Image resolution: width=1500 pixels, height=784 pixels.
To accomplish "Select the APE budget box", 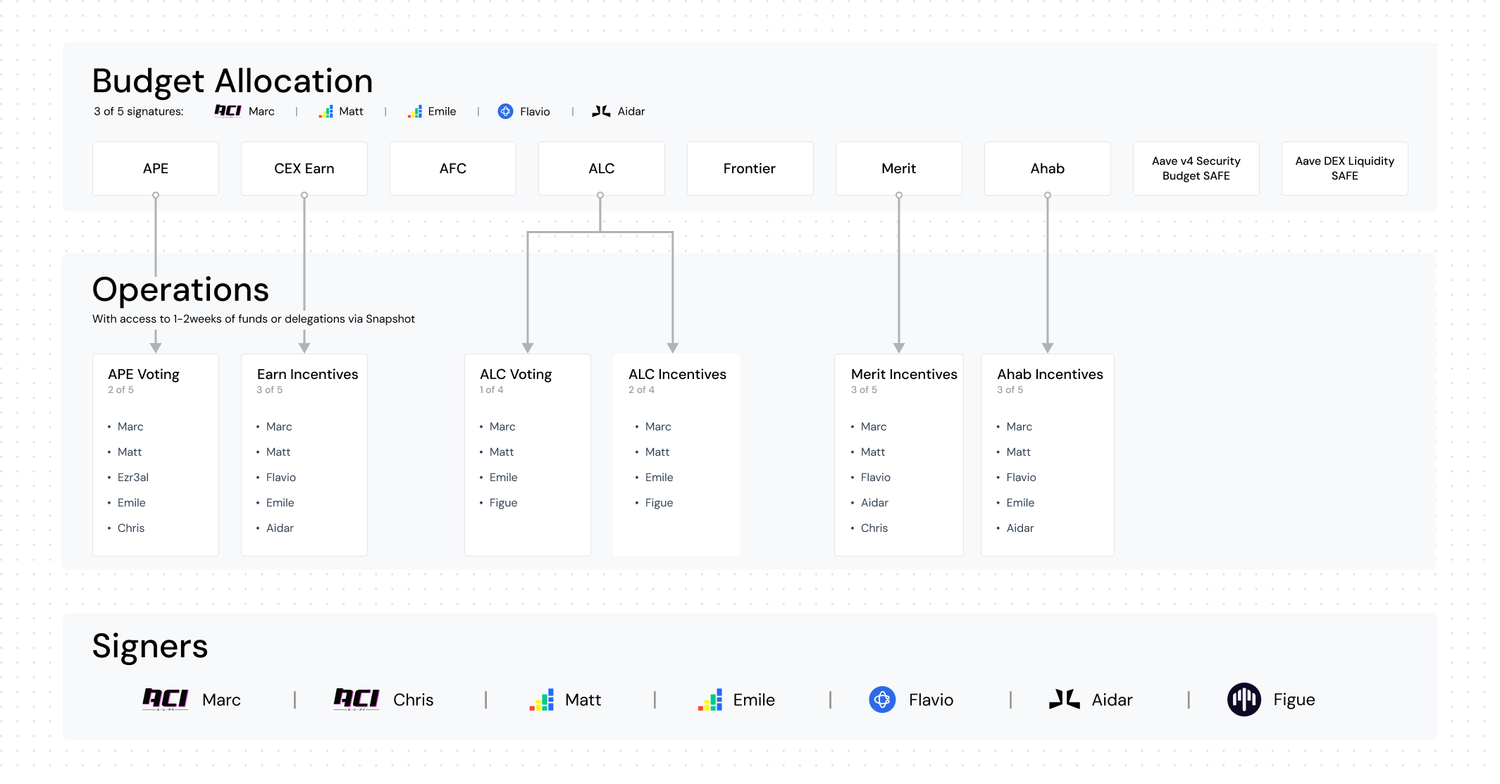I will (x=156, y=168).
